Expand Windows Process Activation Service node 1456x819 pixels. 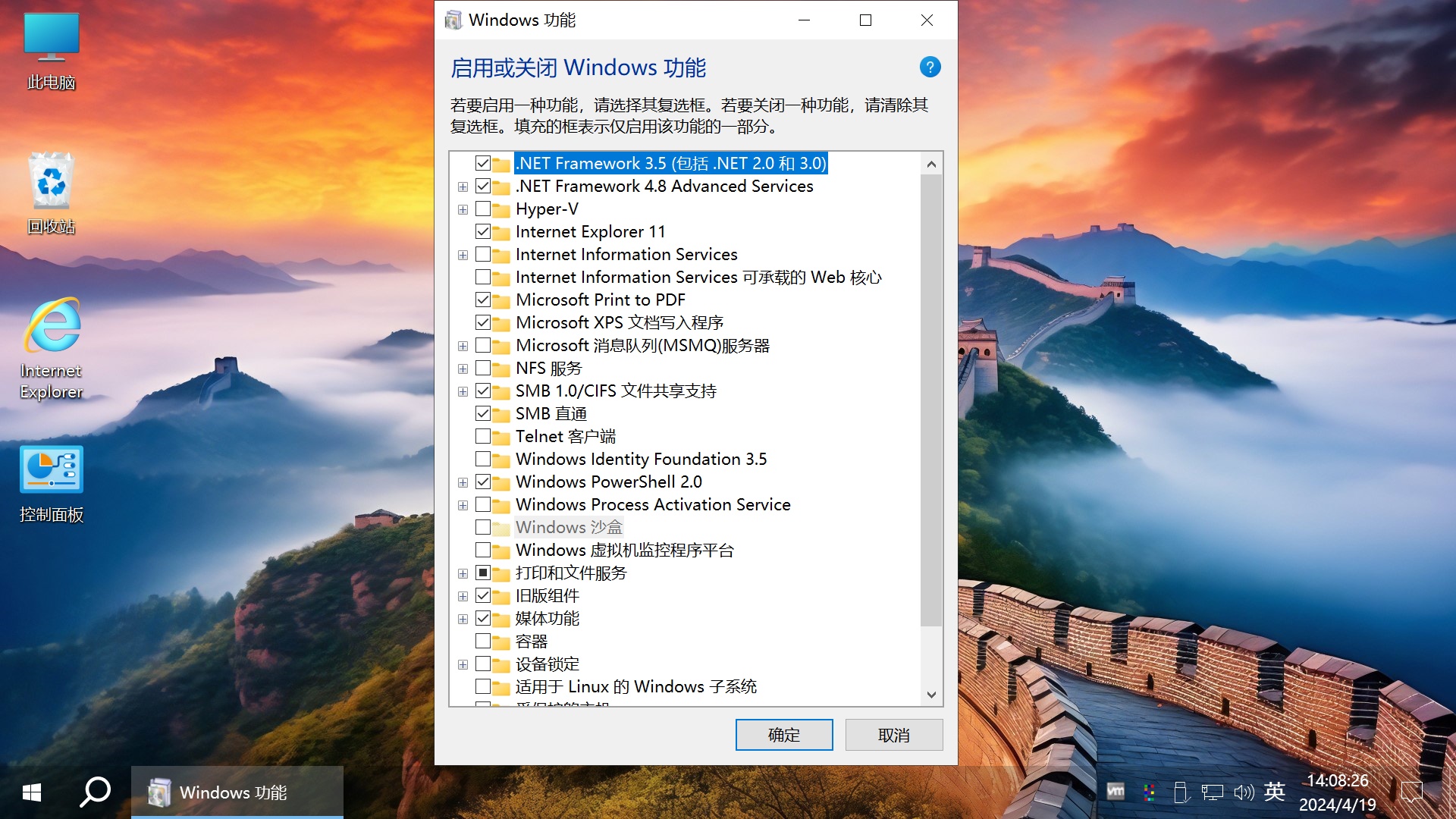point(463,505)
